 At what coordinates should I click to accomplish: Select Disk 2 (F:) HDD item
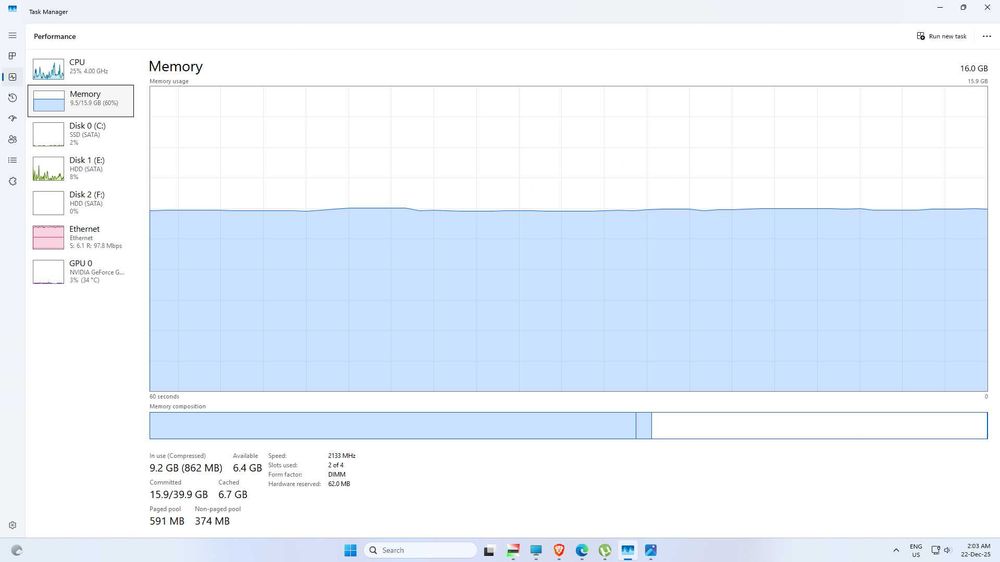pos(80,203)
